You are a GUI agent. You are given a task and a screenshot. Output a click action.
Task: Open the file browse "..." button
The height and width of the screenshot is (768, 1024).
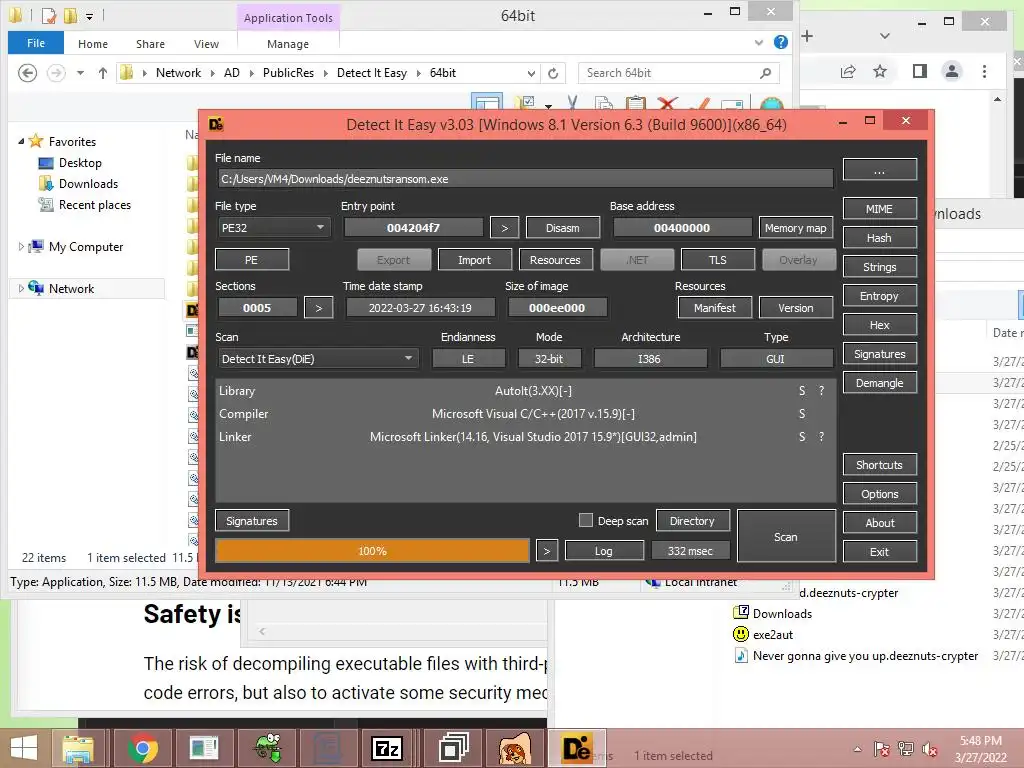[880, 170]
